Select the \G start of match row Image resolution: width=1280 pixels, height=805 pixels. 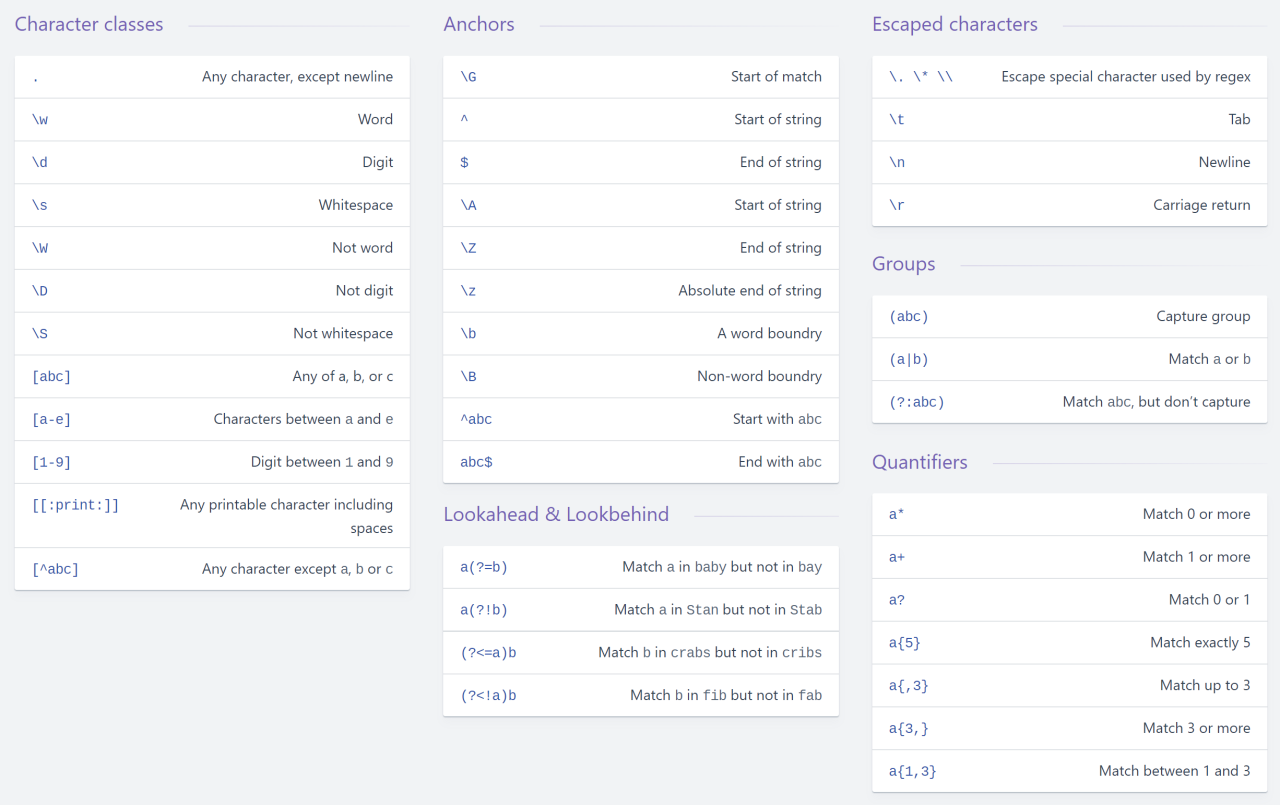640,77
